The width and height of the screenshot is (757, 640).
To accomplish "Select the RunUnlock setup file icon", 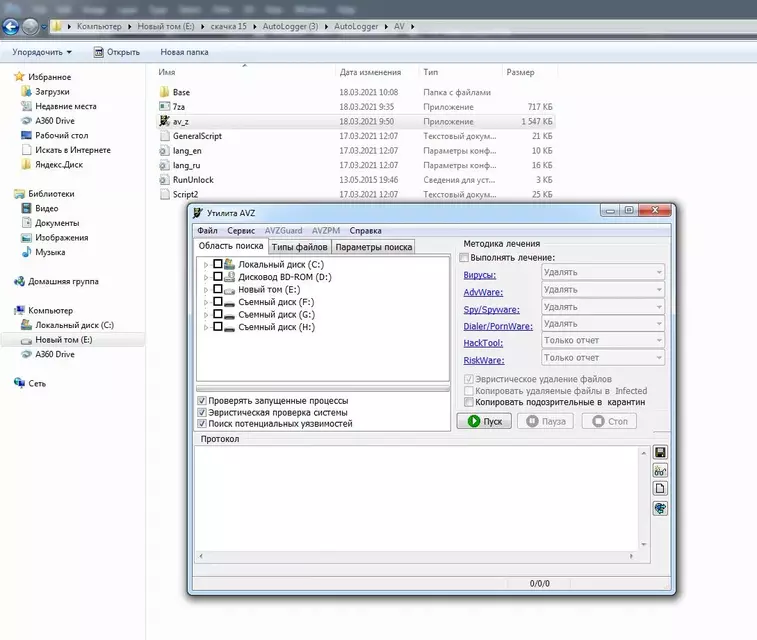I will point(165,180).
